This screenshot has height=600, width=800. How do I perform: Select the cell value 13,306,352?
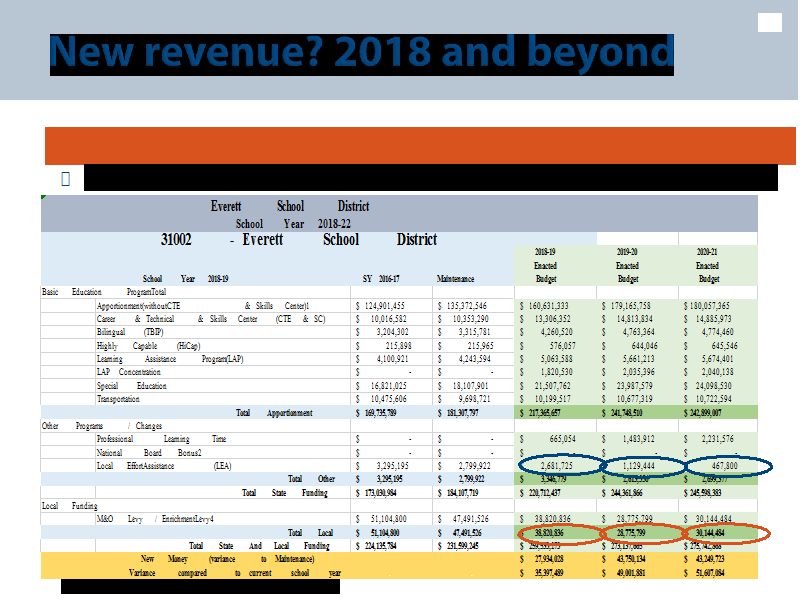pos(553,319)
